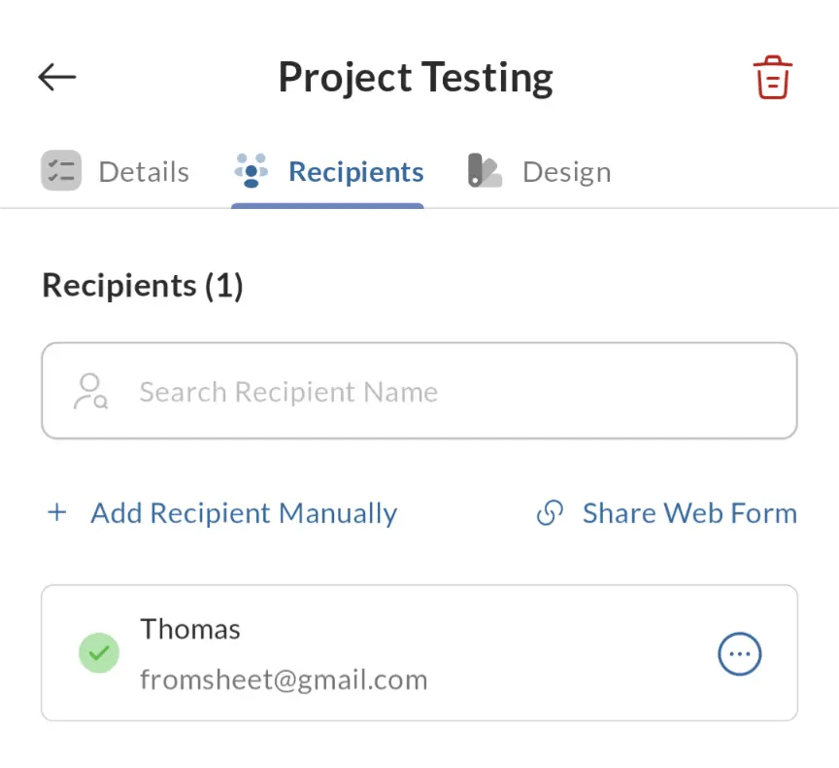
Task: Click the fromsheet@gmail.com email address
Action: (x=284, y=680)
